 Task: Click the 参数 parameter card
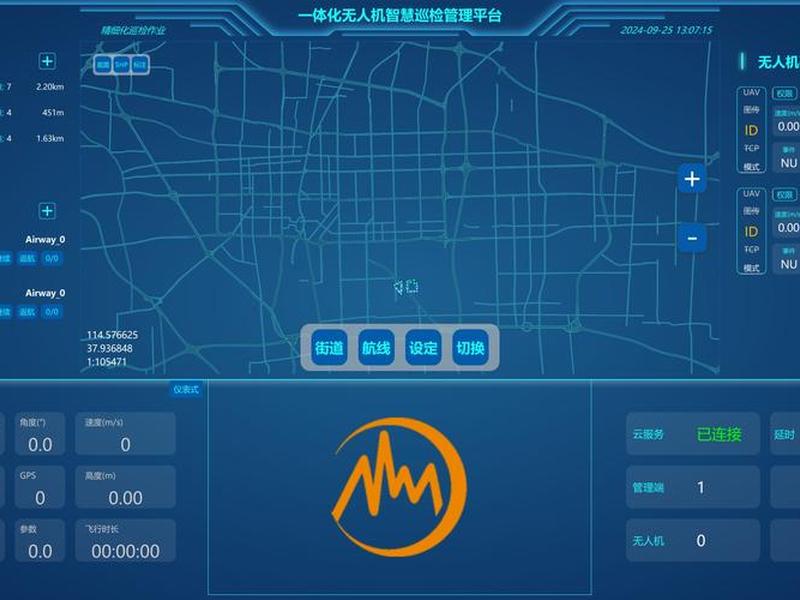[x=40, y=540]
